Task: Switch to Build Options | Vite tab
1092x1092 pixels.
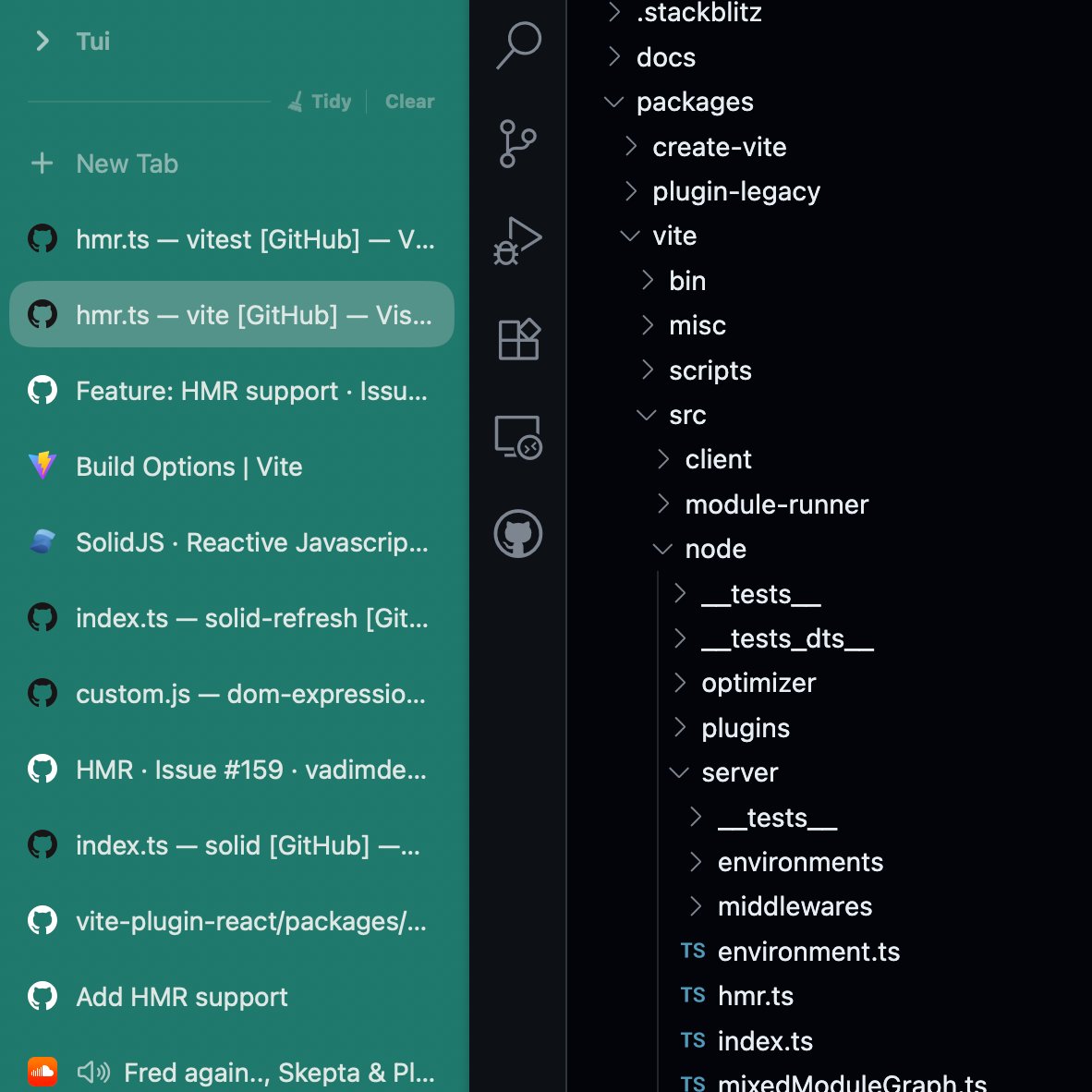Action: point(232,466)
